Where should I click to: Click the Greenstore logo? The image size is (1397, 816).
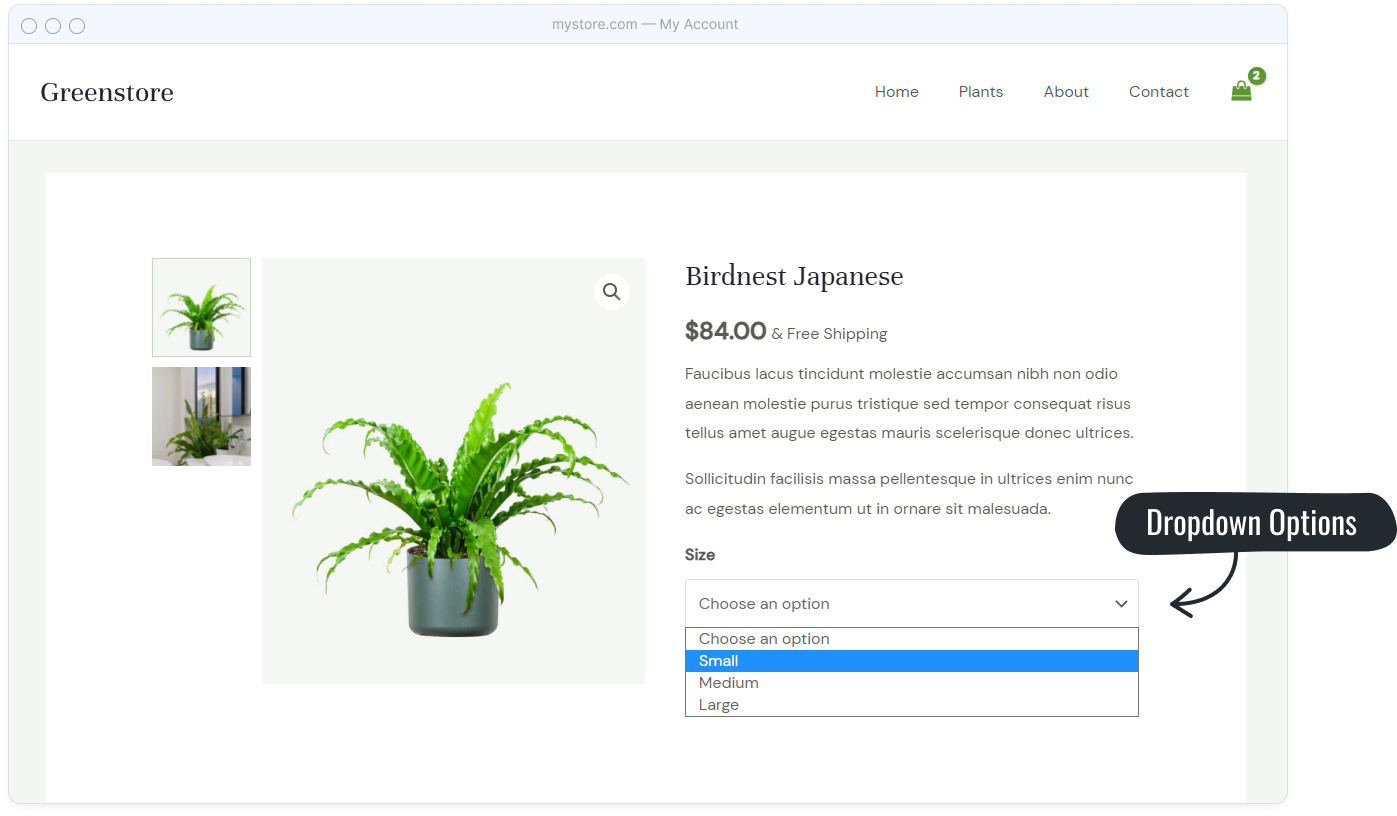[107, 92]
